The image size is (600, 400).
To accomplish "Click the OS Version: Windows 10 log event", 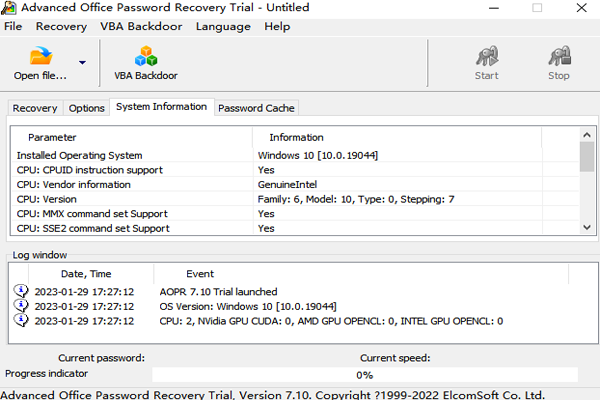I will pyautogui.click(x=248, y=306).
